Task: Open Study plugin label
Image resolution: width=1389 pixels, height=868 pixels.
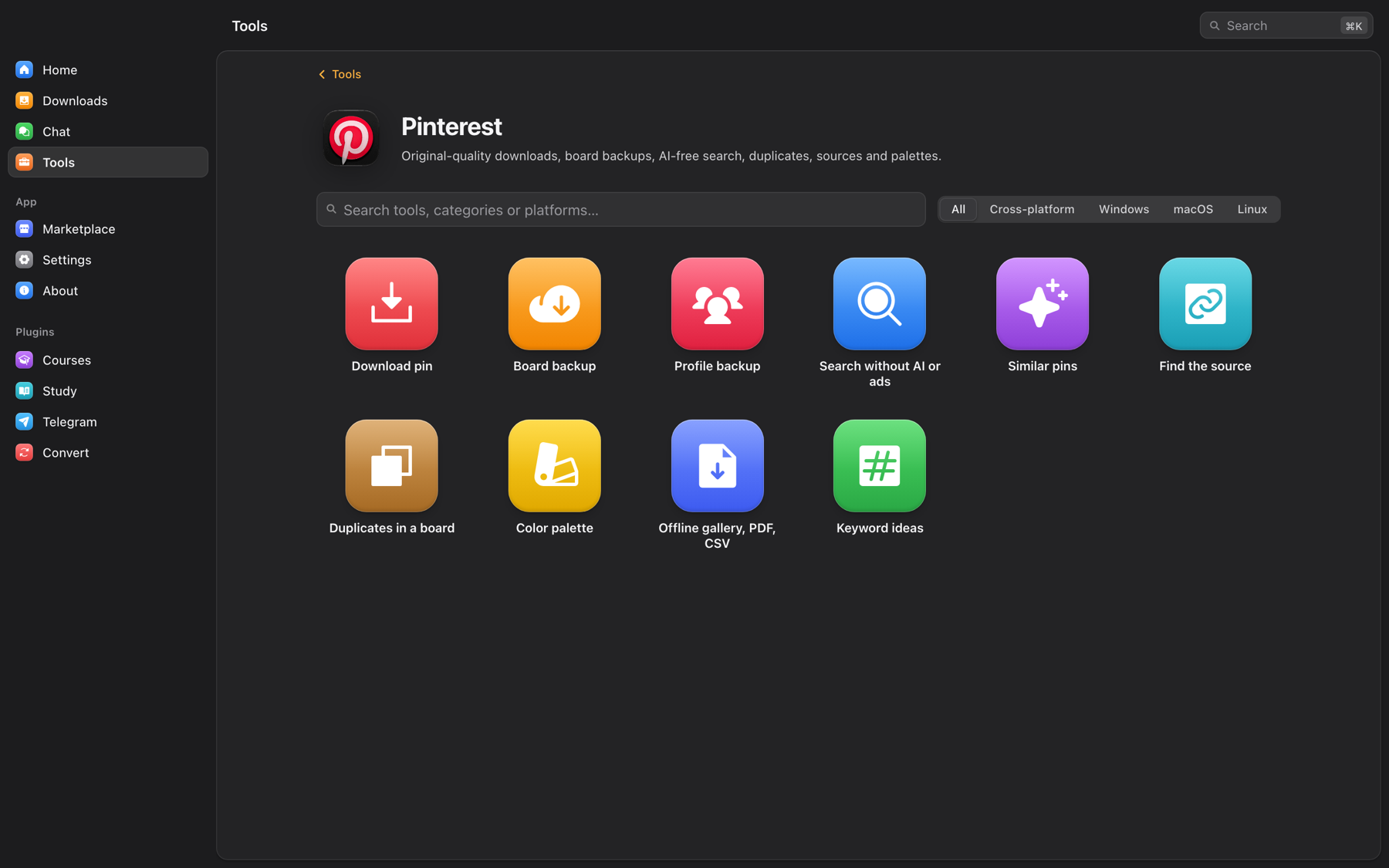Action: [x=59, y=390]
